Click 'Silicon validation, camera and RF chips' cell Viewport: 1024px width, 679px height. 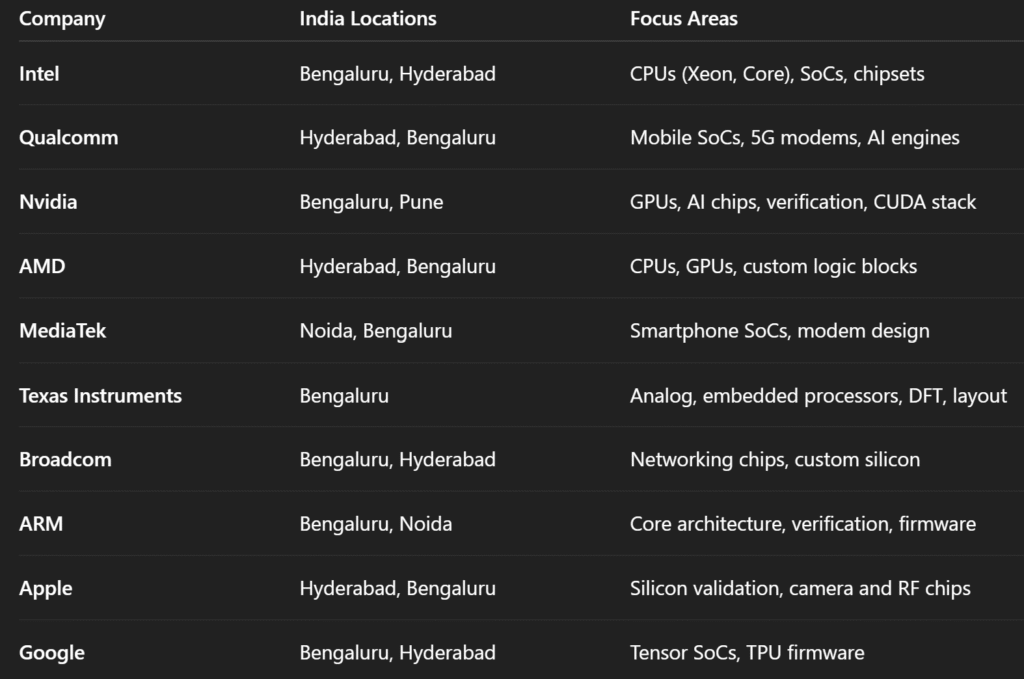coord(800,588)
